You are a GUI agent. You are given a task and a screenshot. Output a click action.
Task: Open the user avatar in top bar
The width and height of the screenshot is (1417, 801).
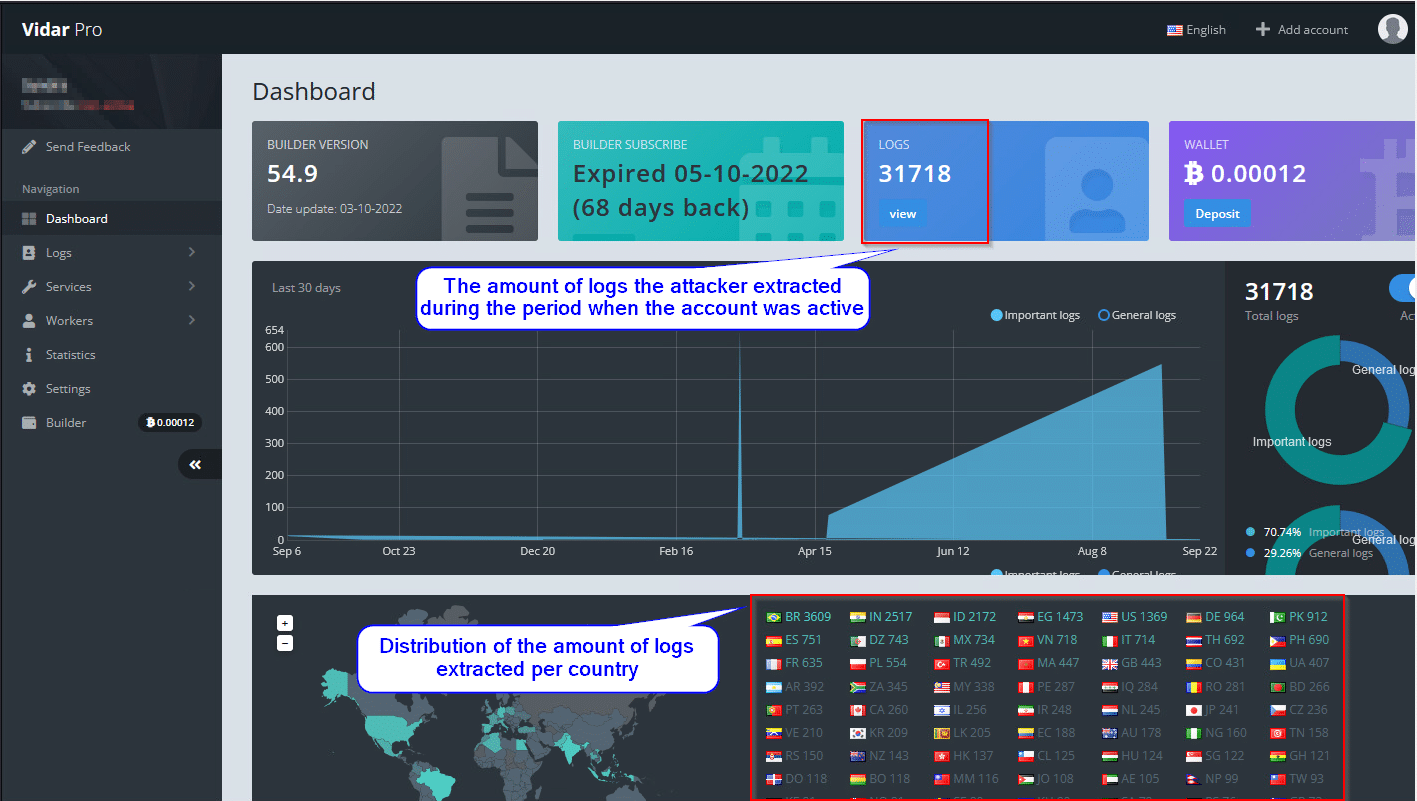[x=1392, y=29]
